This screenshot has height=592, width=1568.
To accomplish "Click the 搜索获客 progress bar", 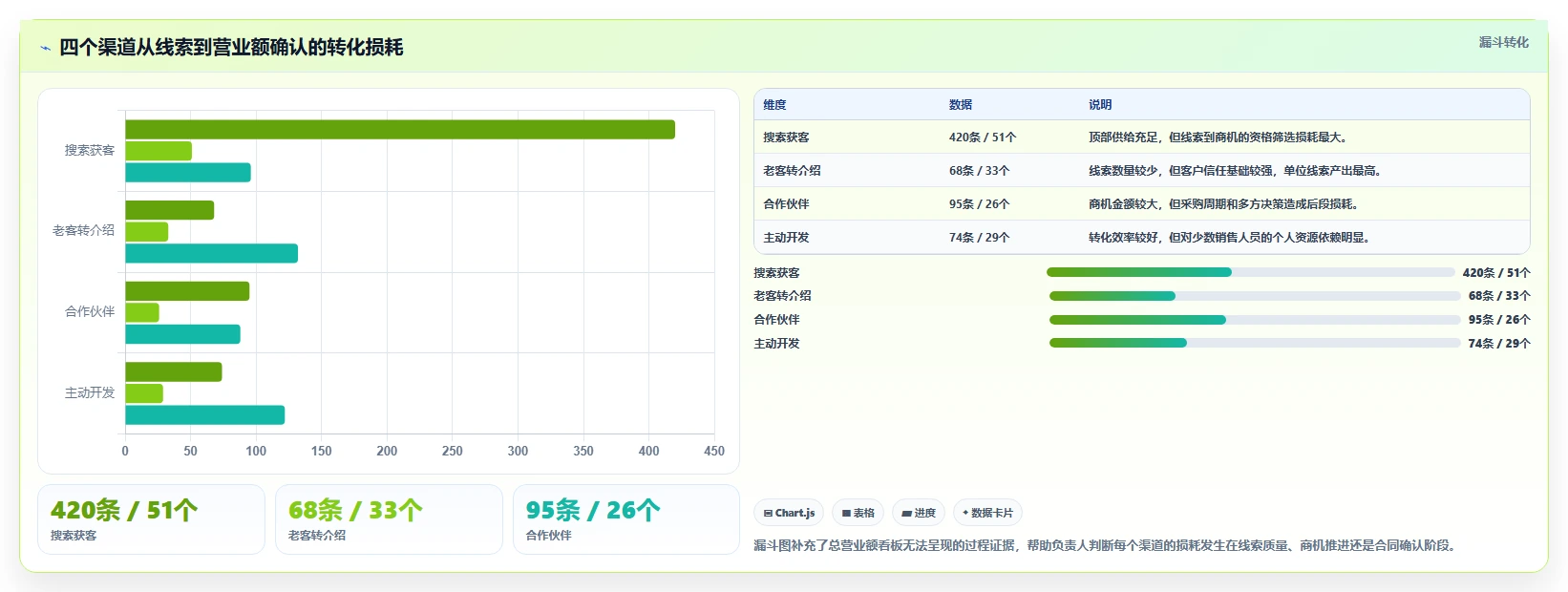I will pos(1250,272).
